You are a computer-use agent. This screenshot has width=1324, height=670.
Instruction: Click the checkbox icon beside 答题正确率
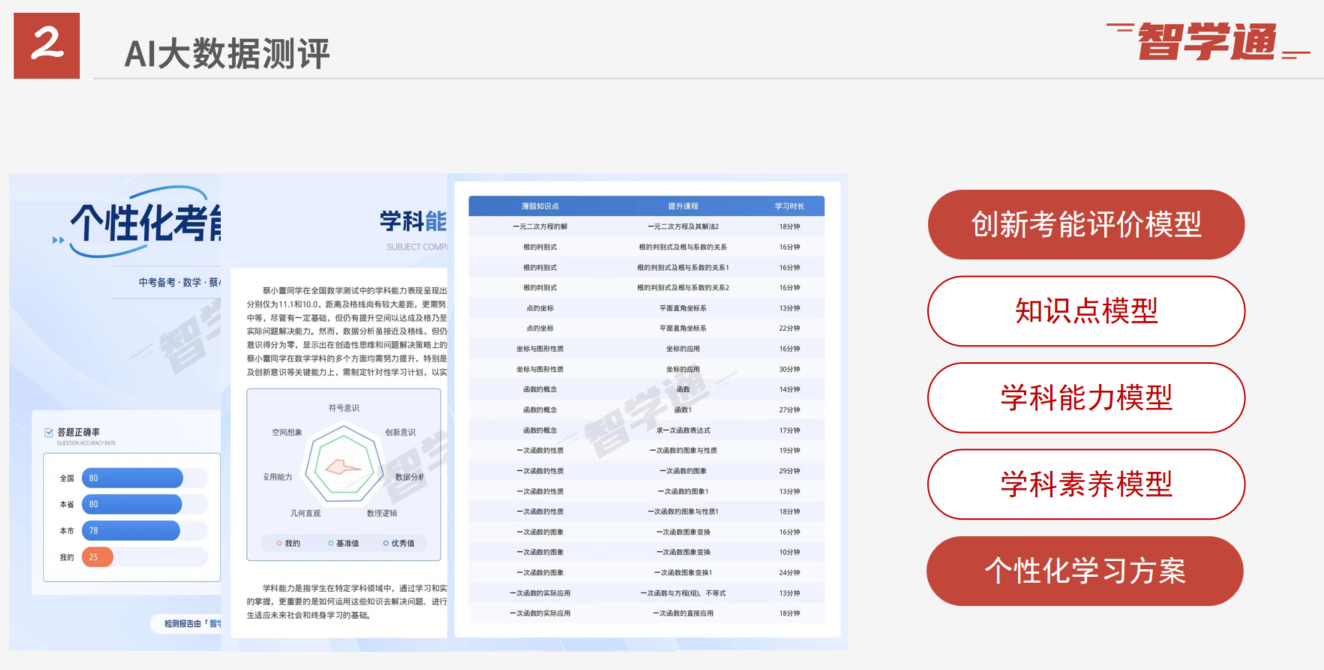(x=49, y=432)
